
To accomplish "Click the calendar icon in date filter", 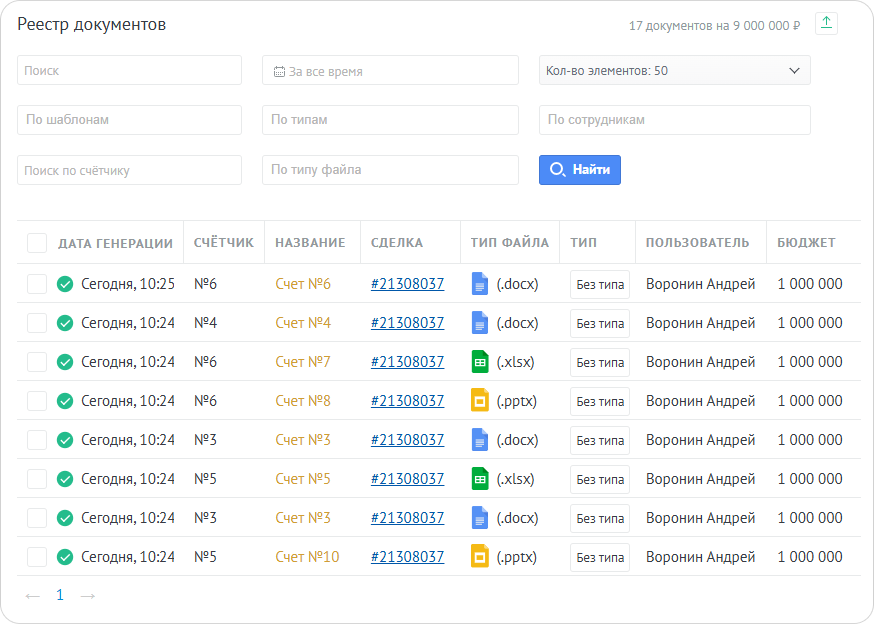I will pyautogui.click(x=279, y=71).
